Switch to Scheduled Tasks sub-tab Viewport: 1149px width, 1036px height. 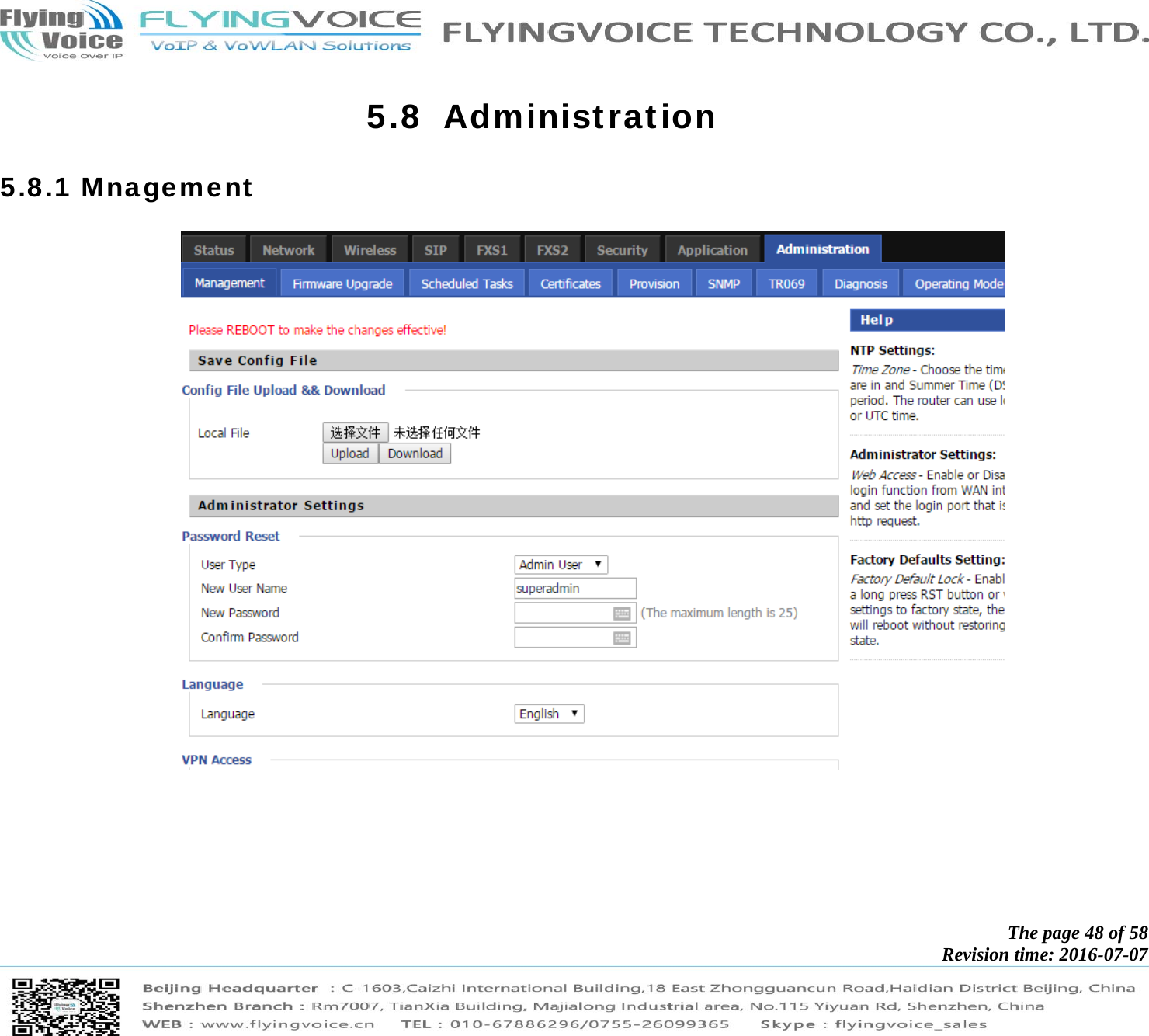click(467, 284)
